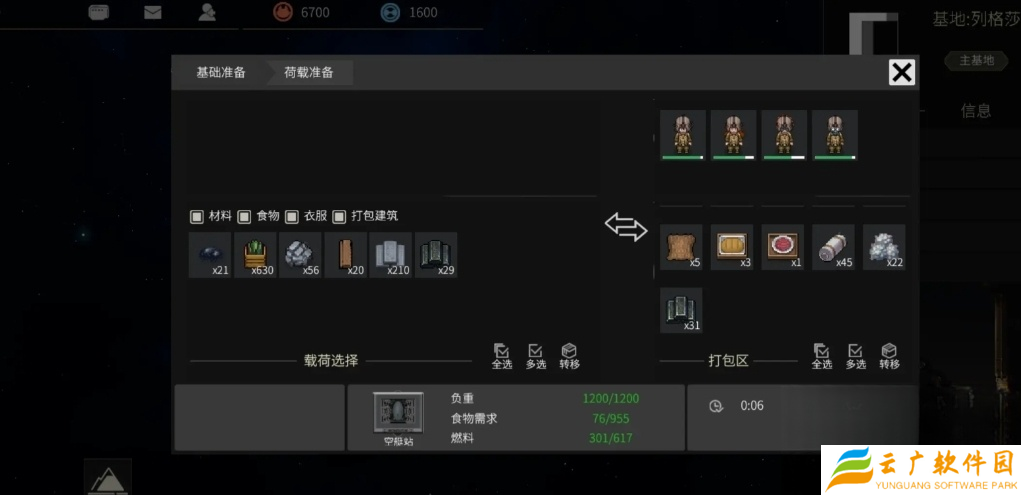The width and height of the screenshot is (1021, 495).
Task: Switch to the 荷载准备 tab
Action: click(309, 72)
